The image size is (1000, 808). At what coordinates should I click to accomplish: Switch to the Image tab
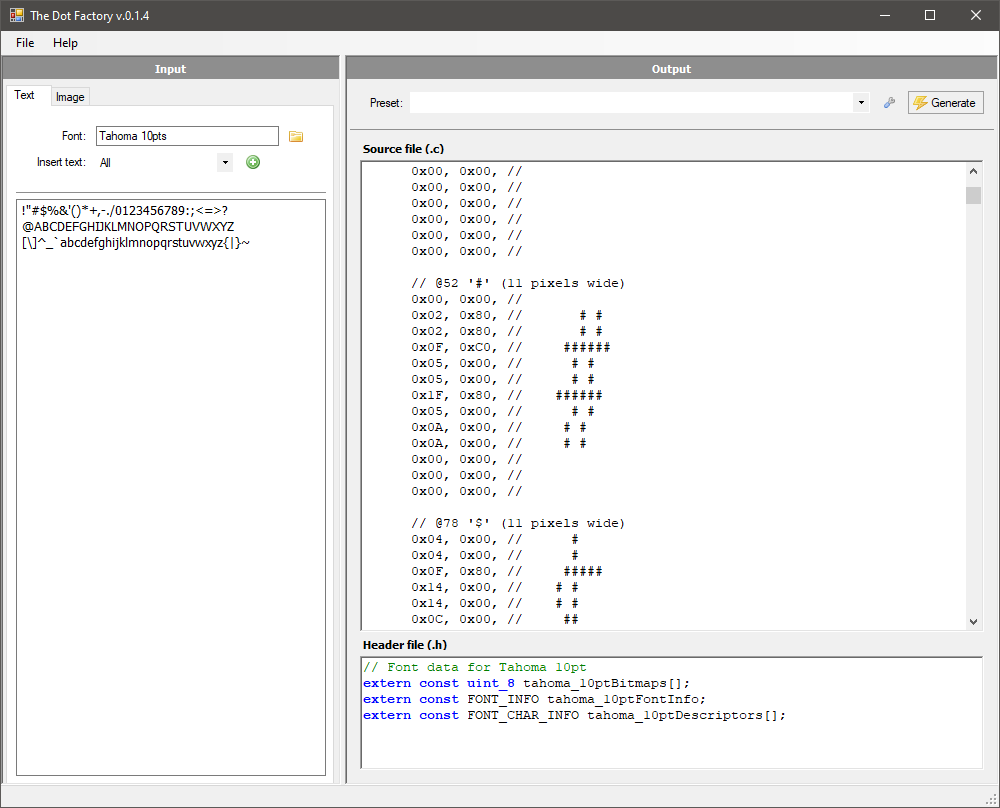coord(70,97)
